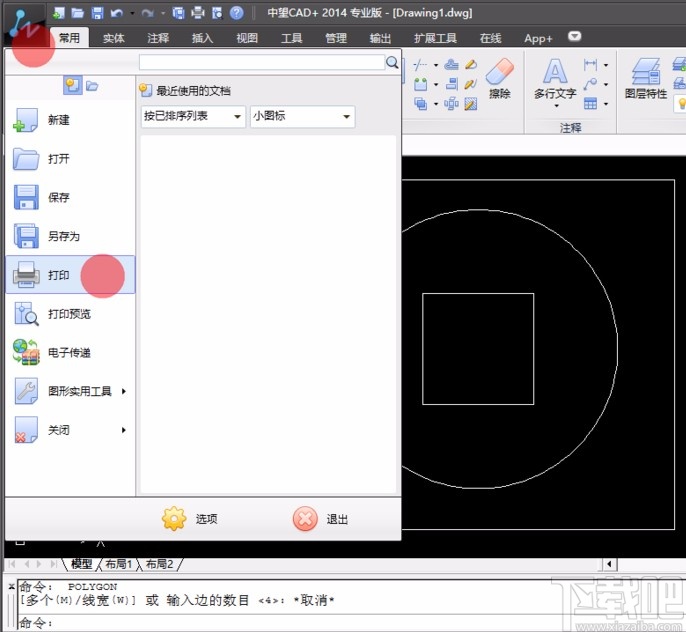Click the magnifier search icon in menu

(x=392, y=63)
